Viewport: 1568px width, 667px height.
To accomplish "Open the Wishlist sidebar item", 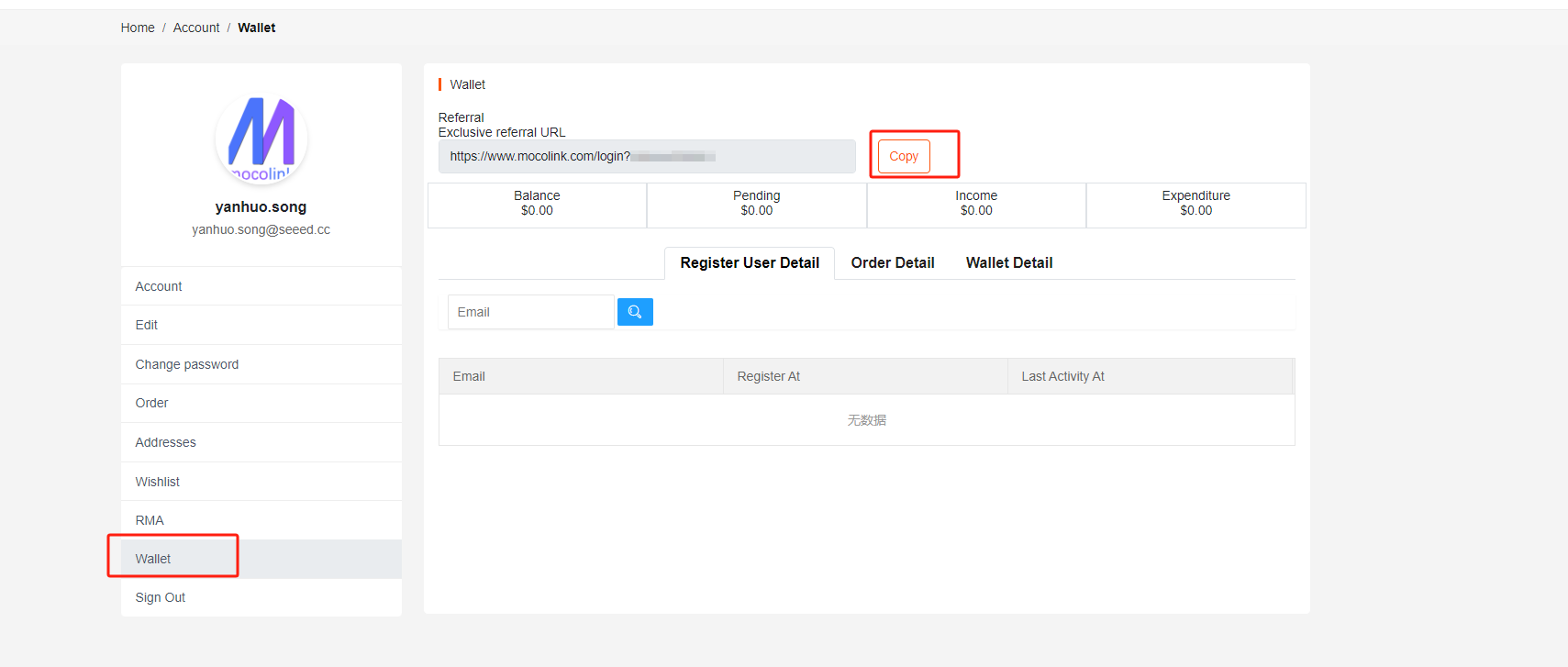I will point(158,482).
